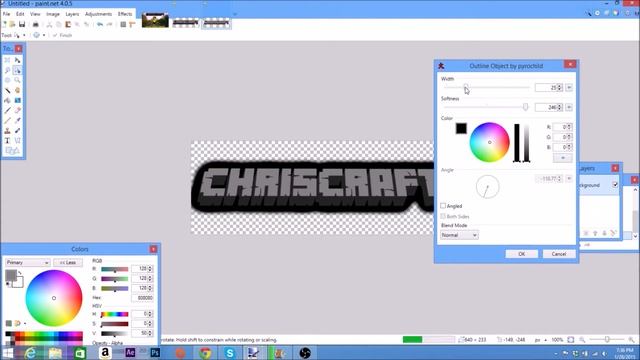Select the Line/Curve tool
This screenshot has width=640, height=360.
point(17,140)
